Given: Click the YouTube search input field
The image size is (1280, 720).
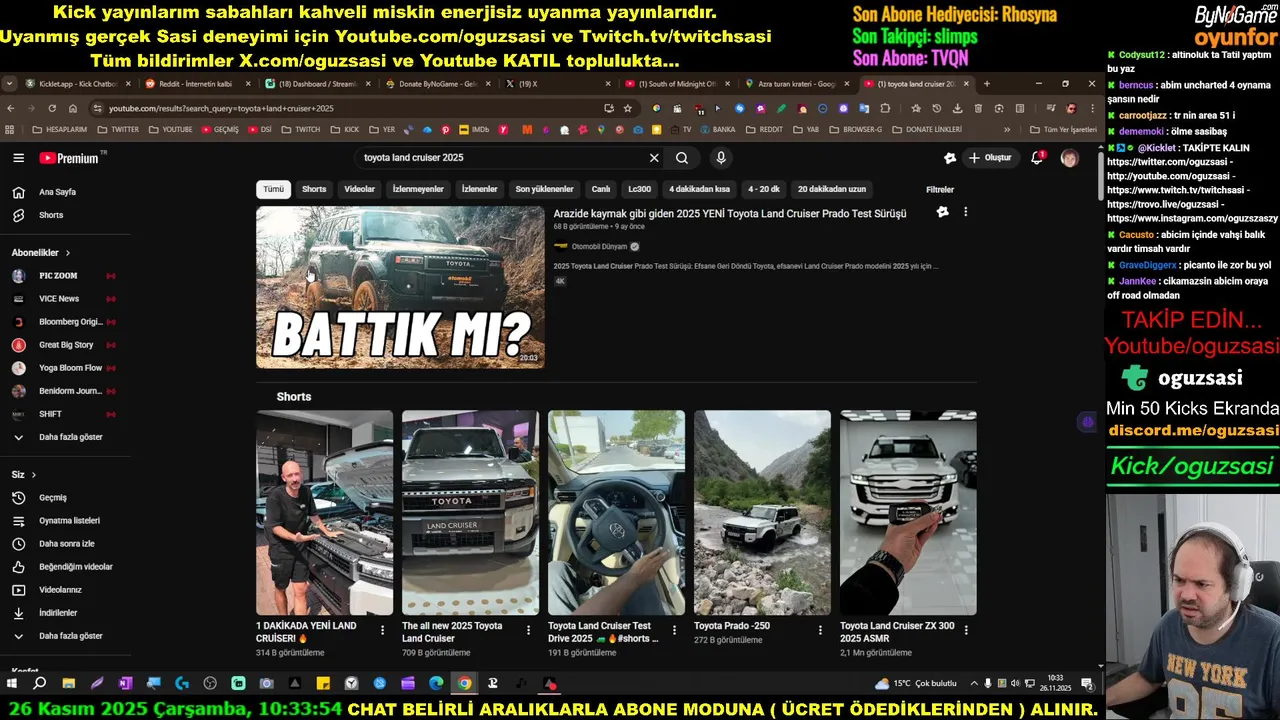Looking at the screenshot, I should point(500,158).
